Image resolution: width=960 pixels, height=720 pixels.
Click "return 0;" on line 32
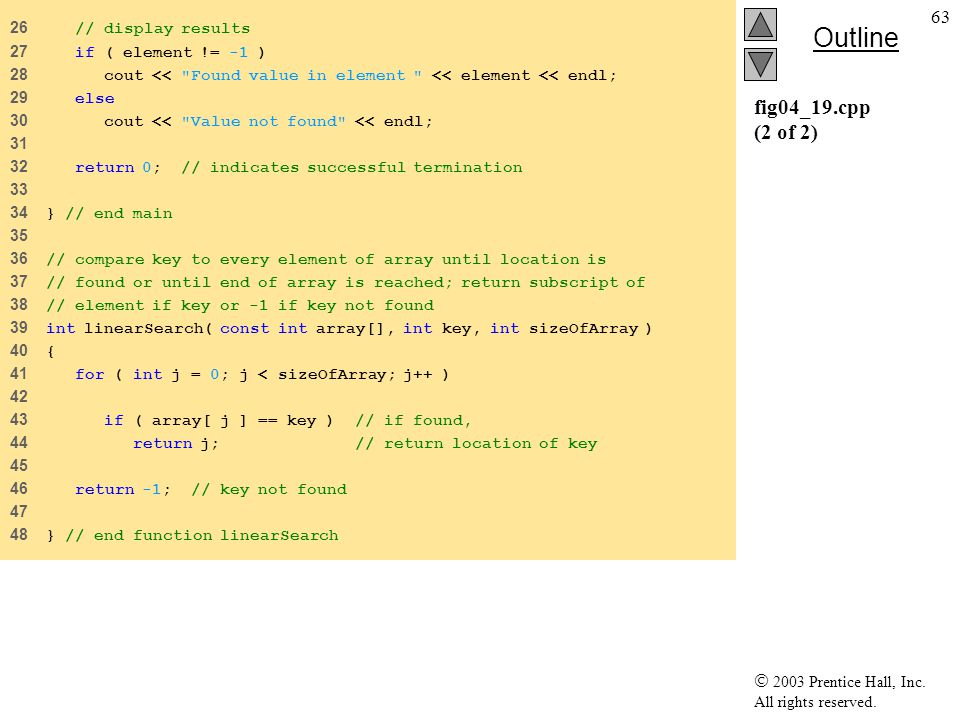click(x=118, y=167)
